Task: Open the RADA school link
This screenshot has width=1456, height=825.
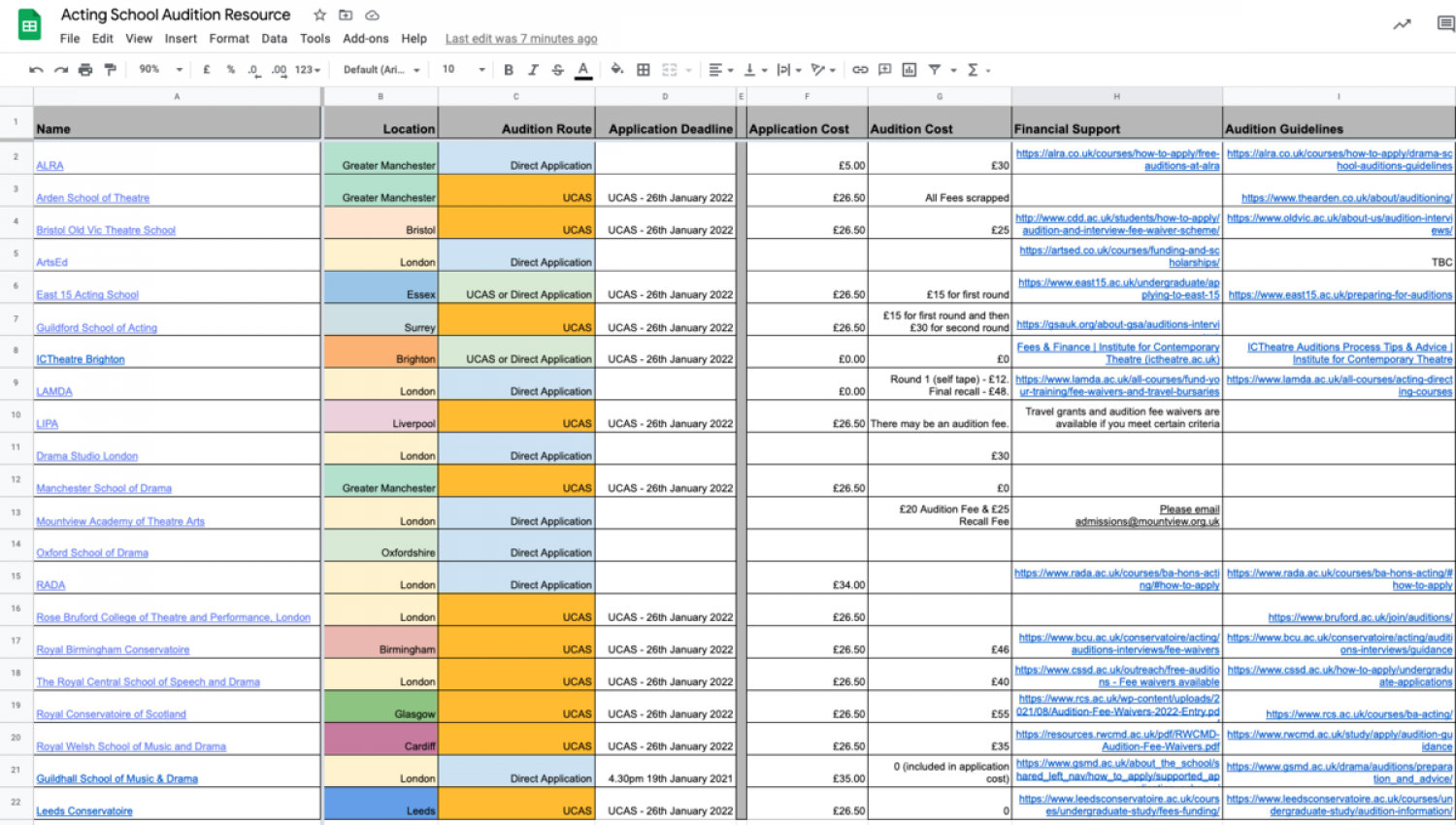Action: click(50, 585)
